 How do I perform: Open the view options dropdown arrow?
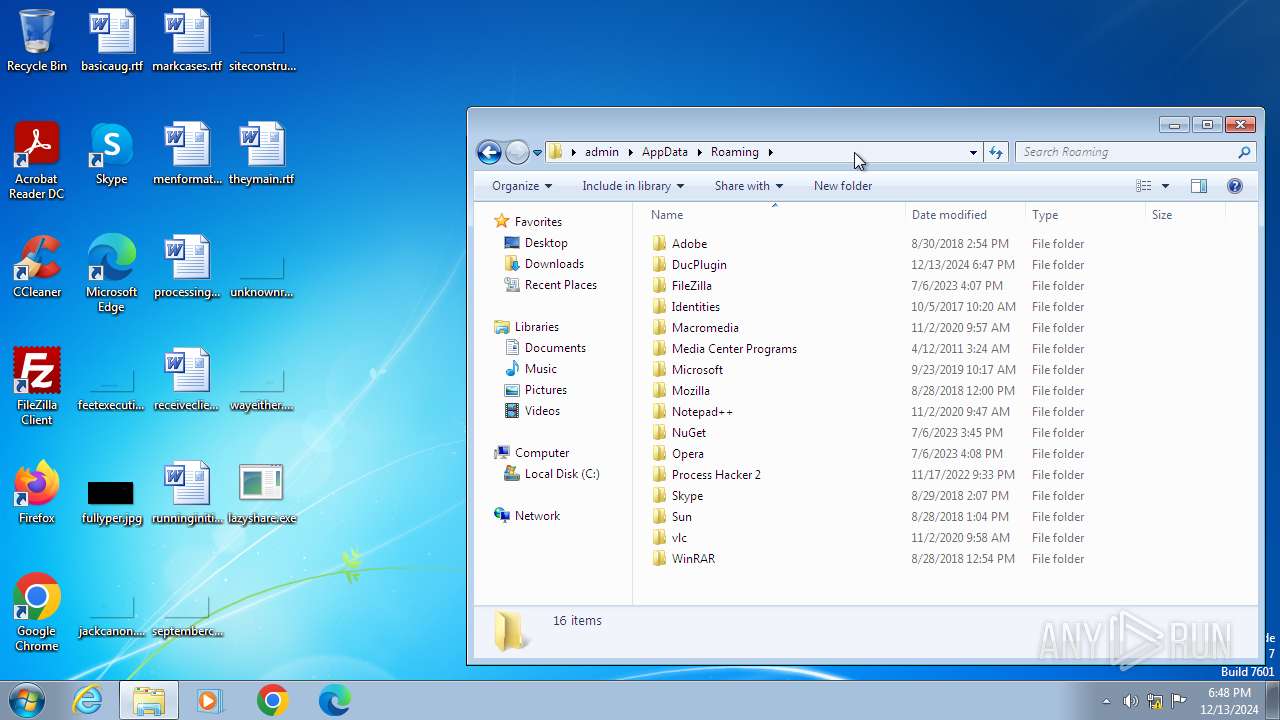click(x=1165, y=186)
